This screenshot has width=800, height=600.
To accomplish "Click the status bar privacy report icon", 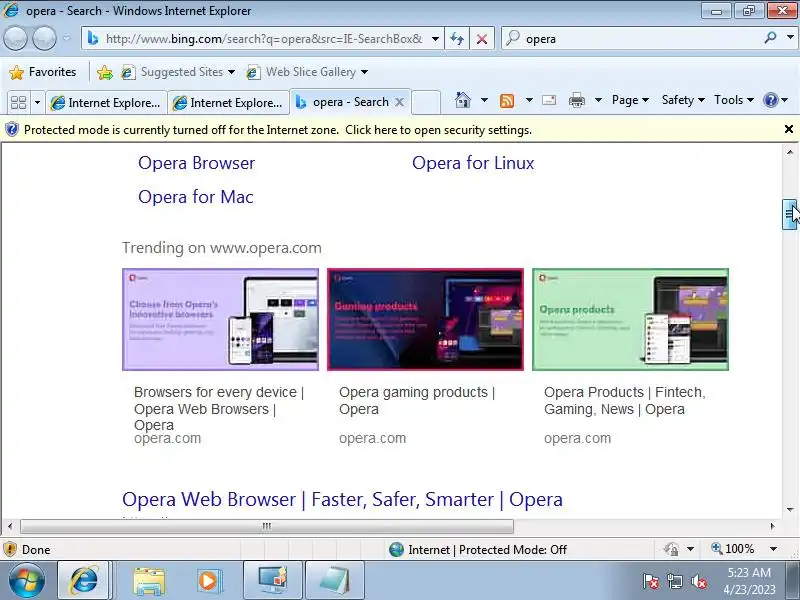I will click(671, 549).
